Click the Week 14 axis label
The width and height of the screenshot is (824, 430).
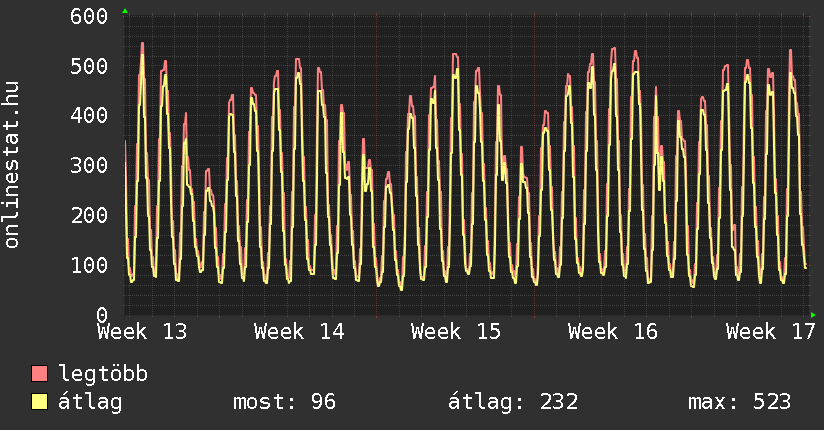tap(298, 331)
